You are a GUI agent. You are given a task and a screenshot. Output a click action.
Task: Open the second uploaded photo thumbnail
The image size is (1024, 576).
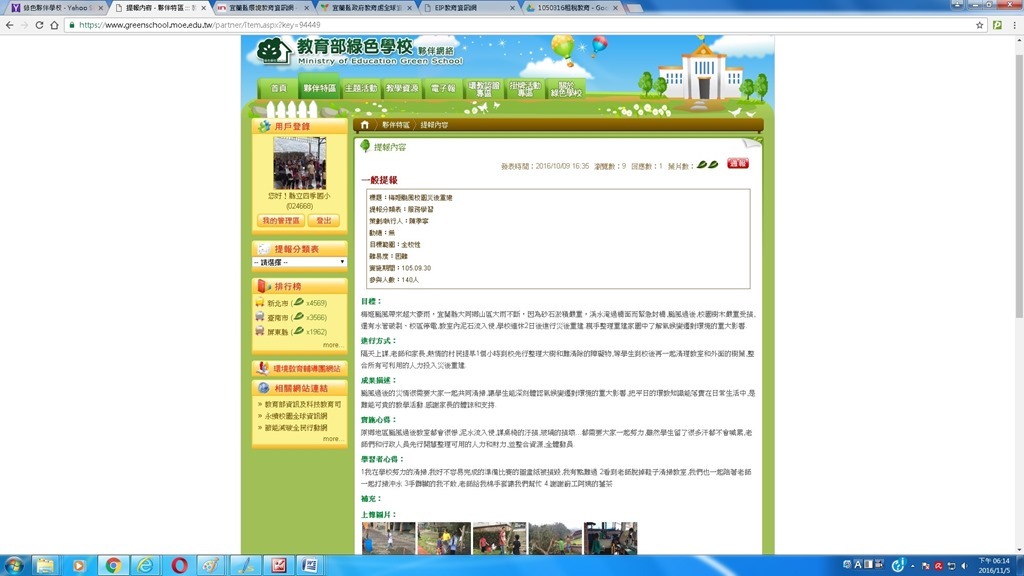[x=444, y=538]
